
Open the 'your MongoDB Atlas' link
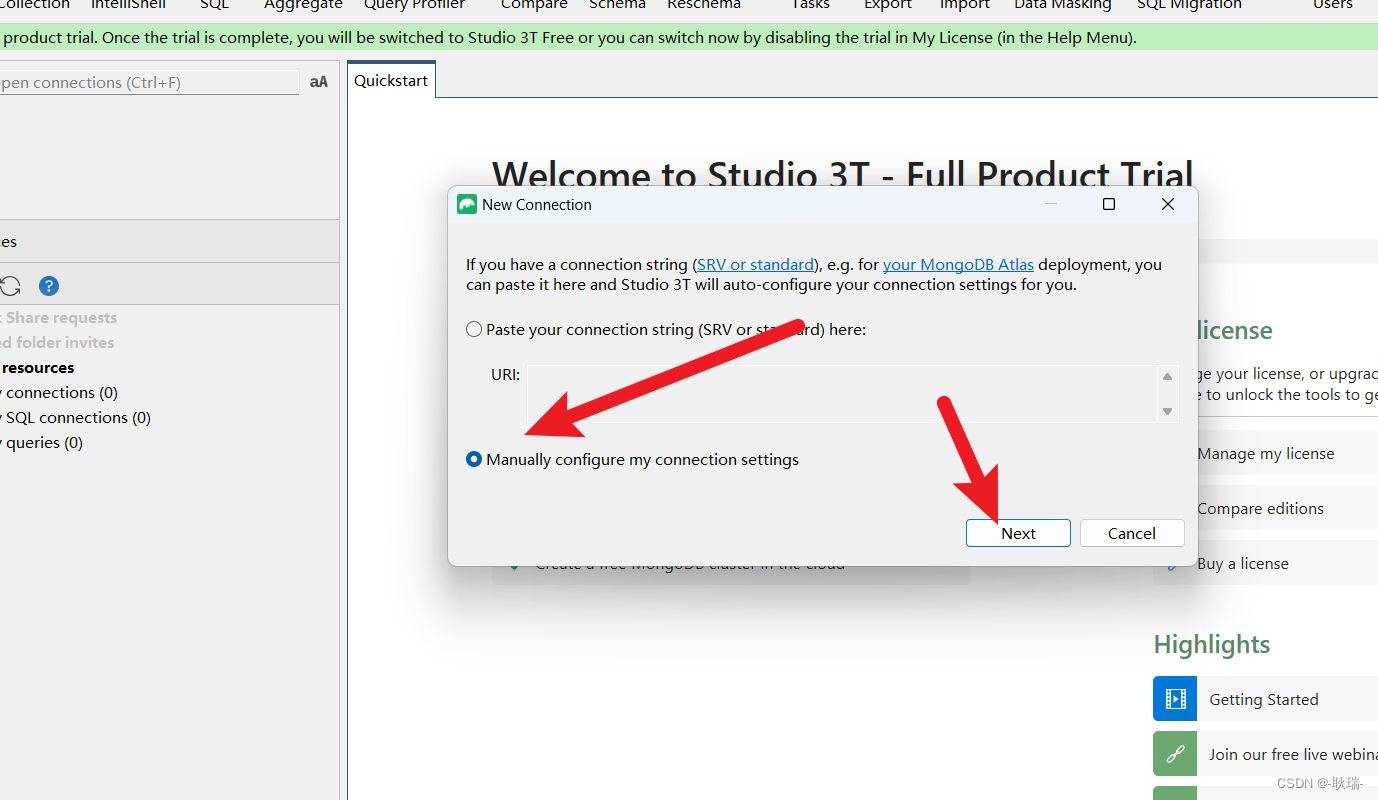[x=958, y=265]
